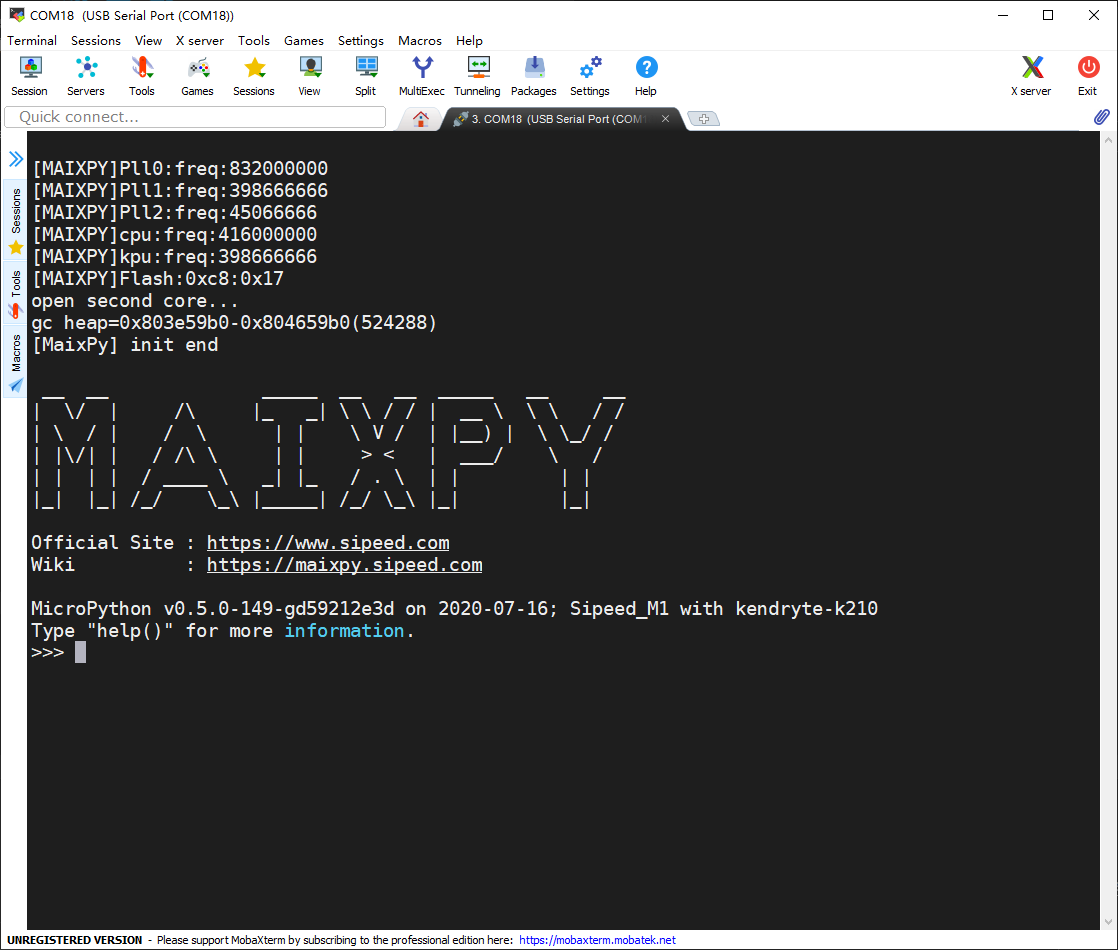The image size is (1118, 950).
Task: Open the Help menu in menu bar
Action: 469,41
